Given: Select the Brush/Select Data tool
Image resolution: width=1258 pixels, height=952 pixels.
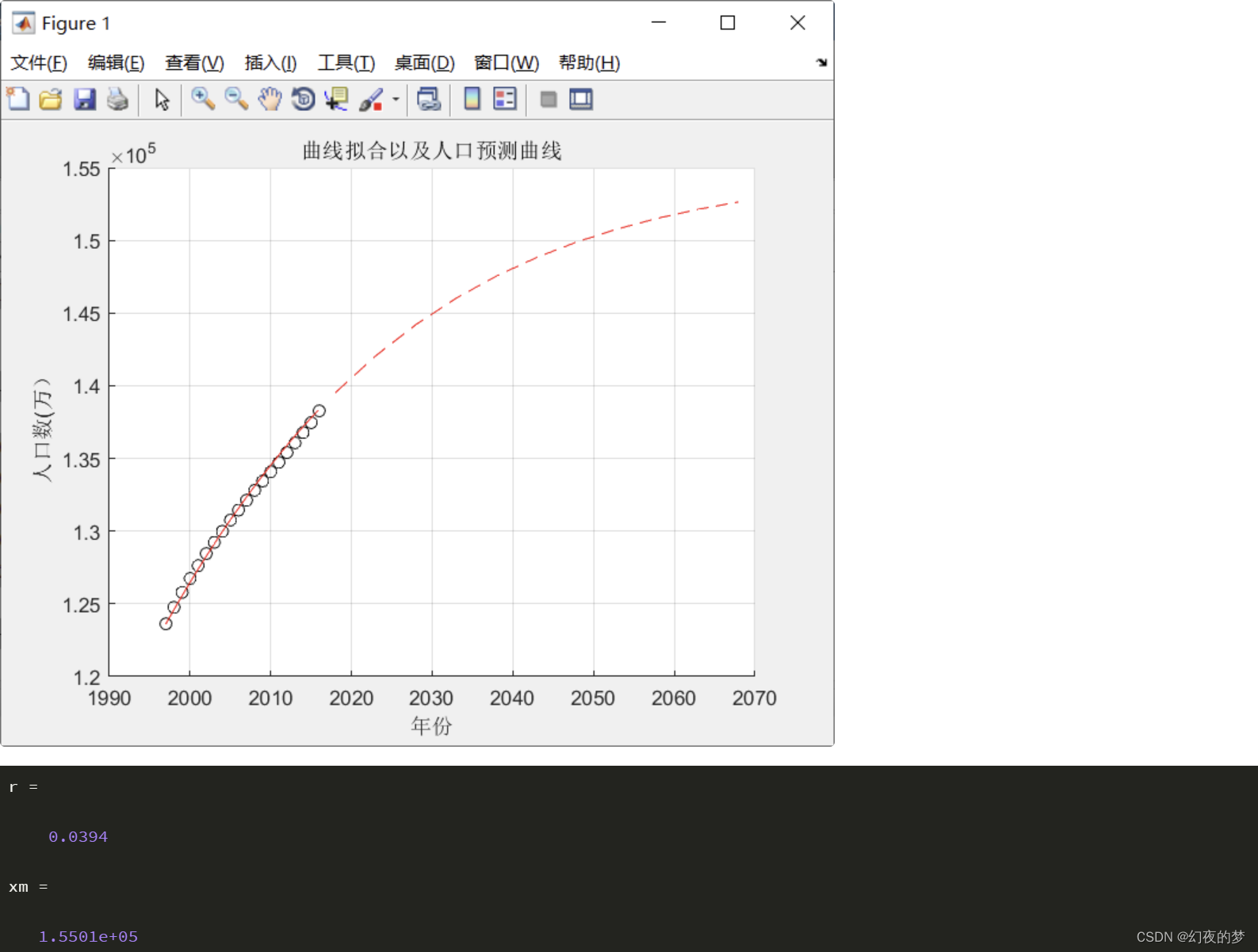Looking at the screenshot, I should [x=371, y=99].
